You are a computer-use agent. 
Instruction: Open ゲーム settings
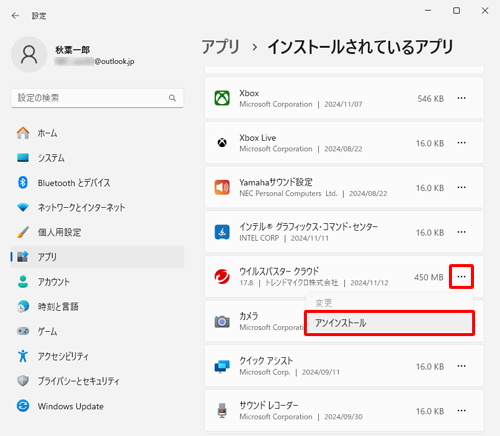[x=97, y=331]
